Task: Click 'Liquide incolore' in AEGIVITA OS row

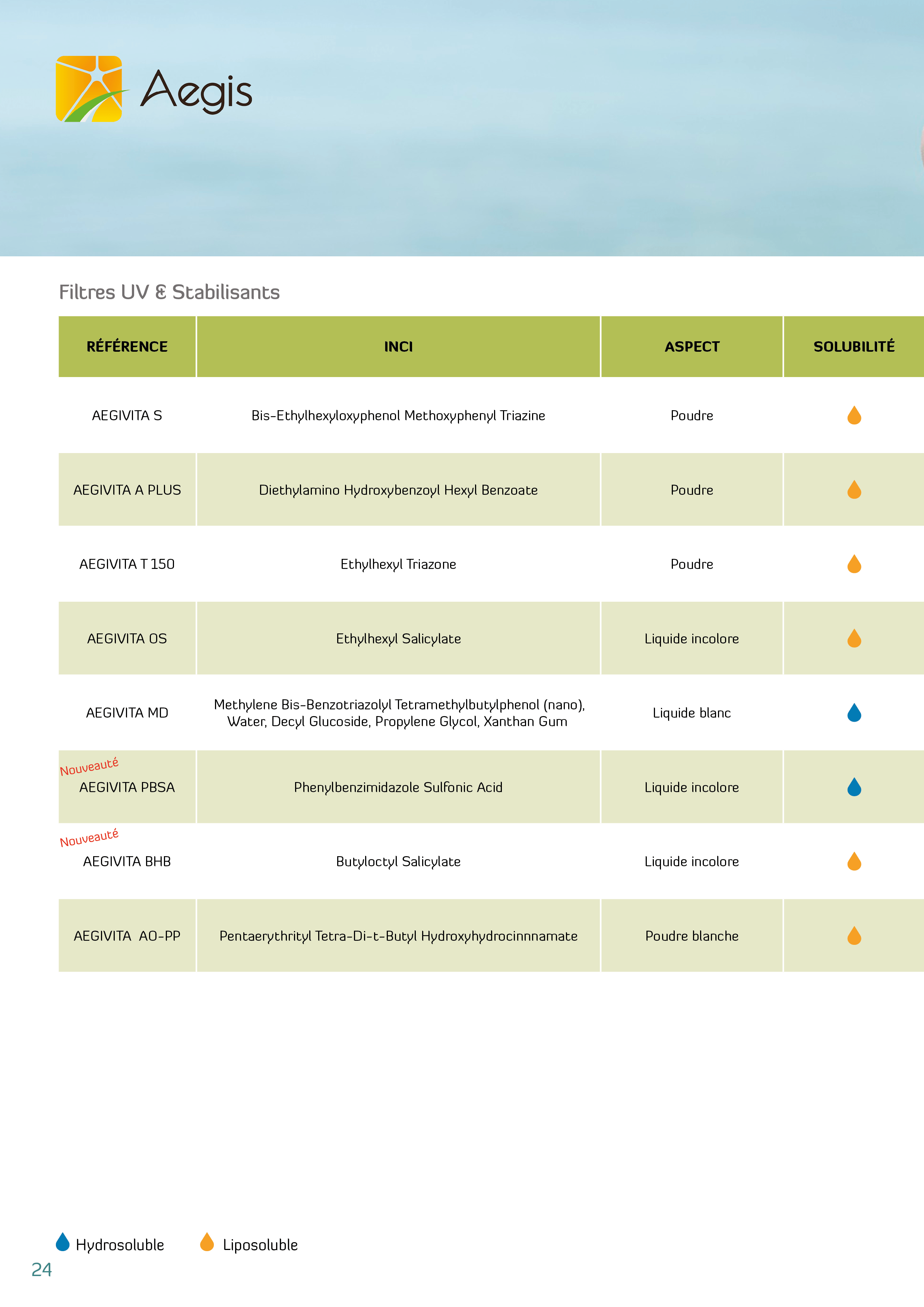Action: tap(692, 639)
